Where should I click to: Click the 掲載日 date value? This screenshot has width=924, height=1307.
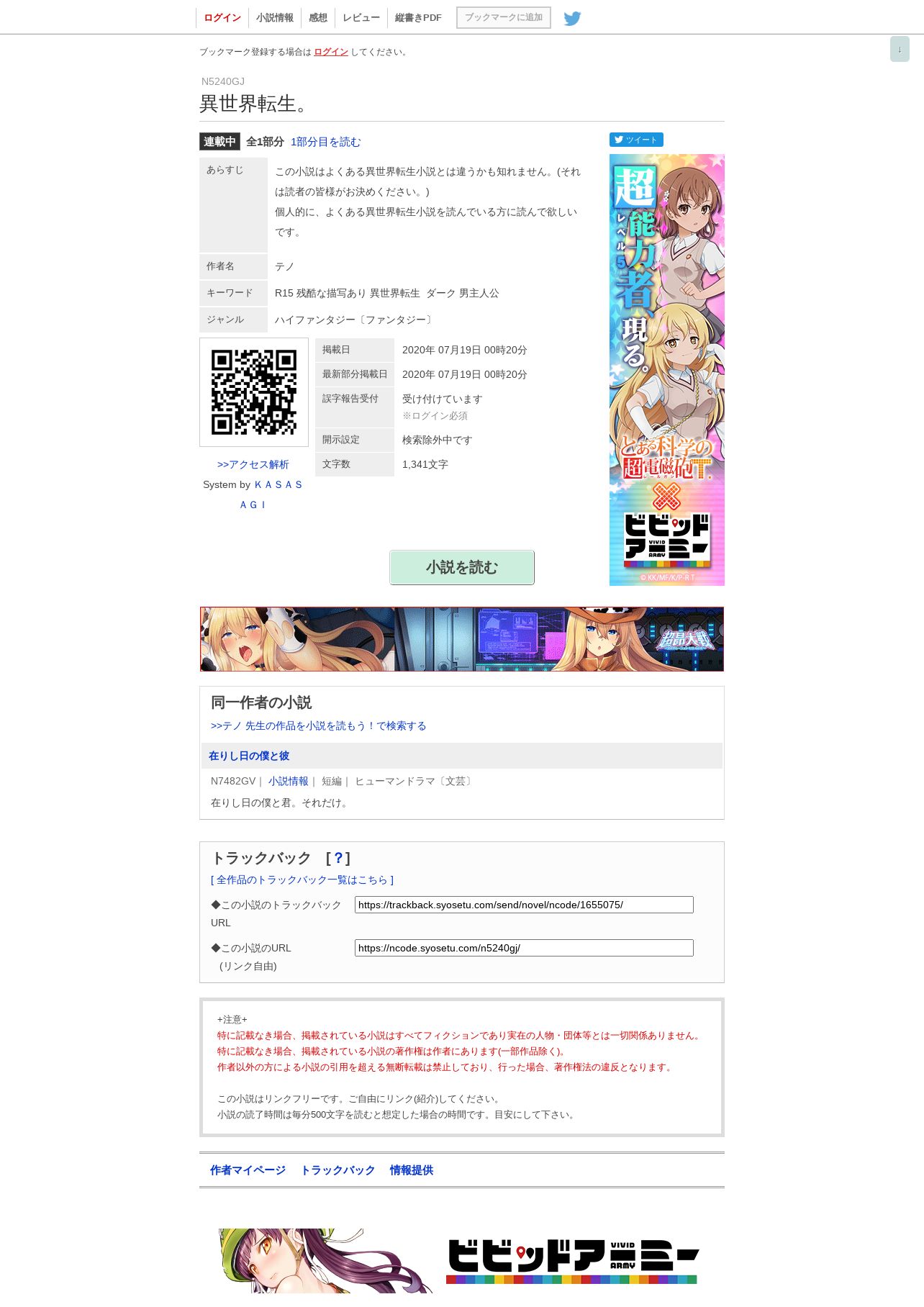tap(465, 350)
